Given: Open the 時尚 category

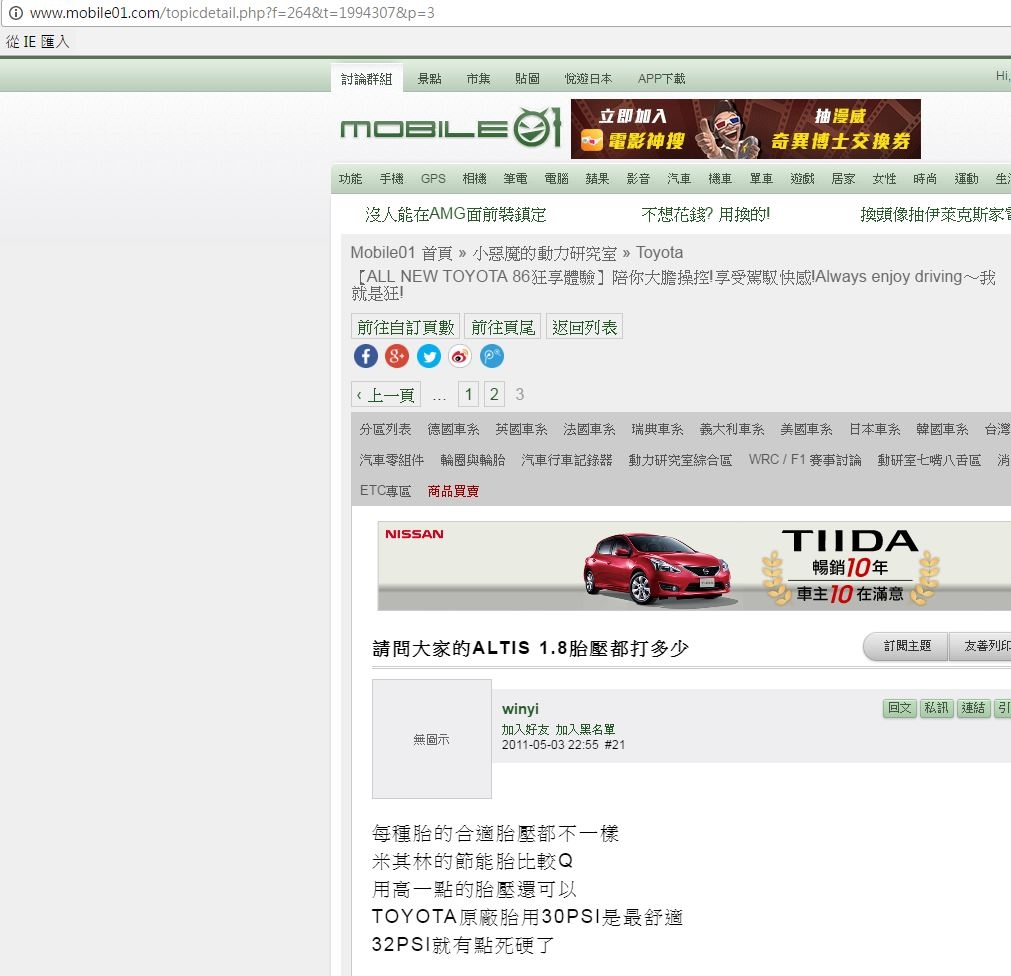Looking at the screenshot, I should coord(925,179).
